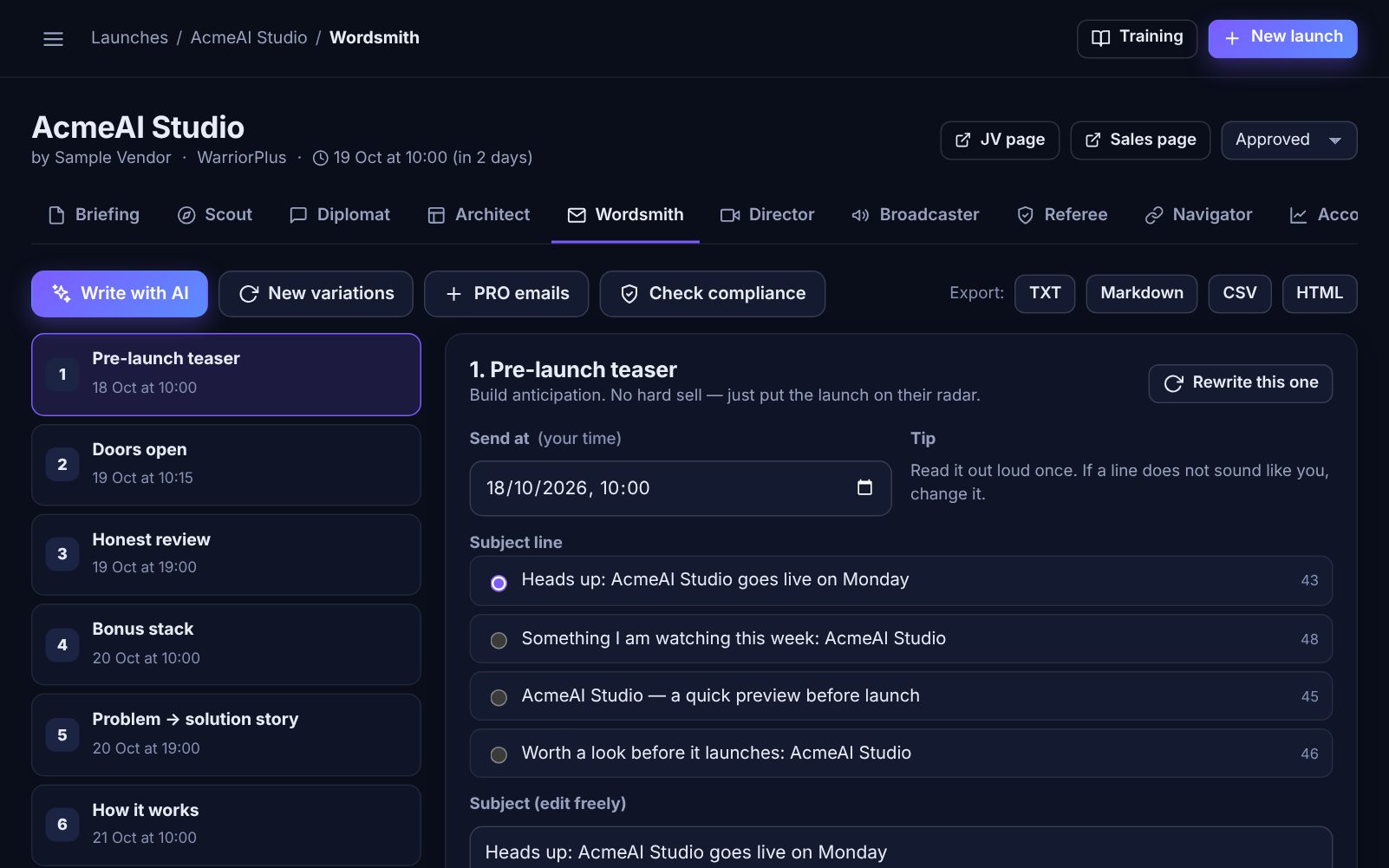1389x868 pixels.
Task: Select the Pre-launch teaser email
Action: pyautogui.click(x=225, y=375)
